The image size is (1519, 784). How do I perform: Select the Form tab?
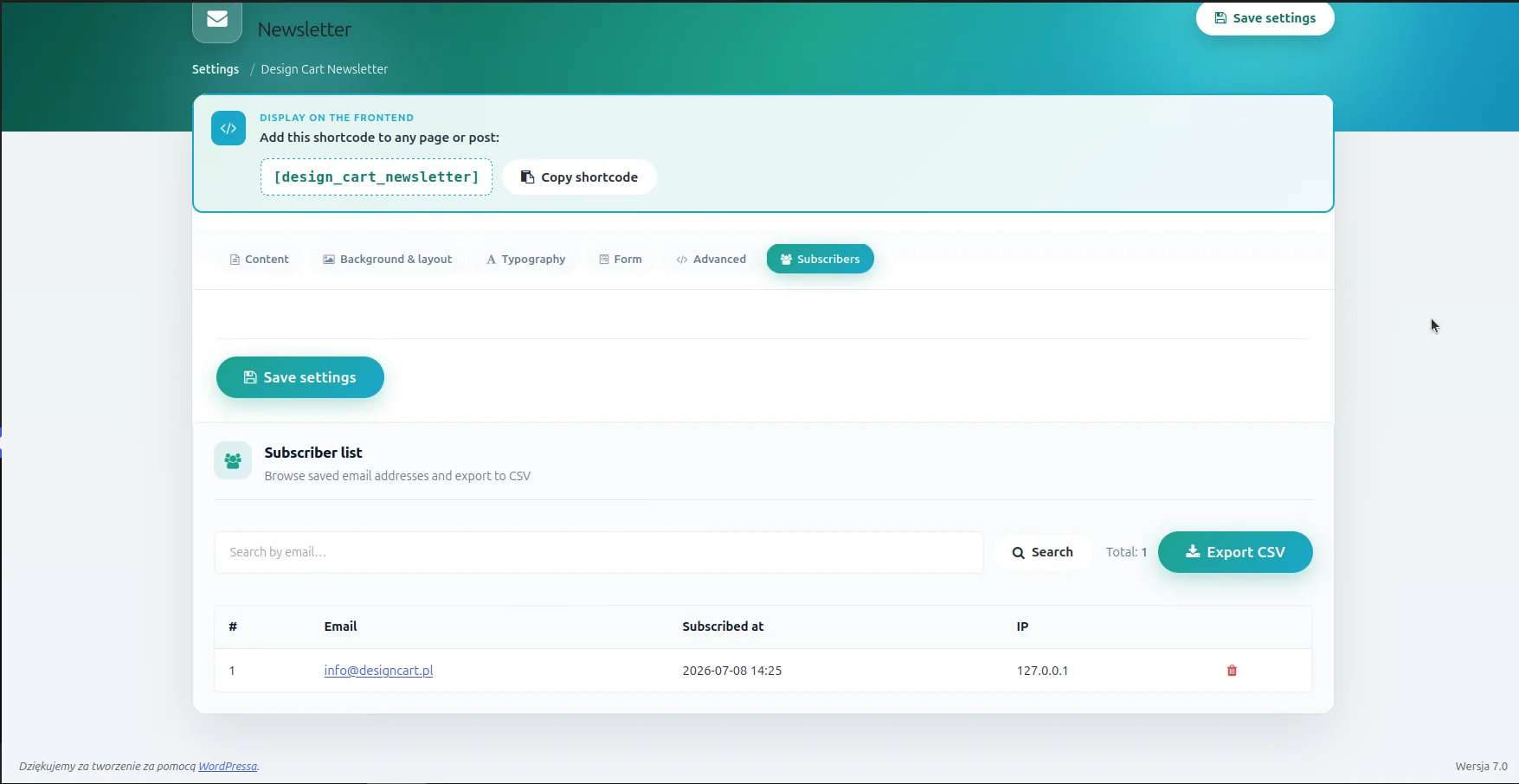pyautogui.click(x=620, y=259)
